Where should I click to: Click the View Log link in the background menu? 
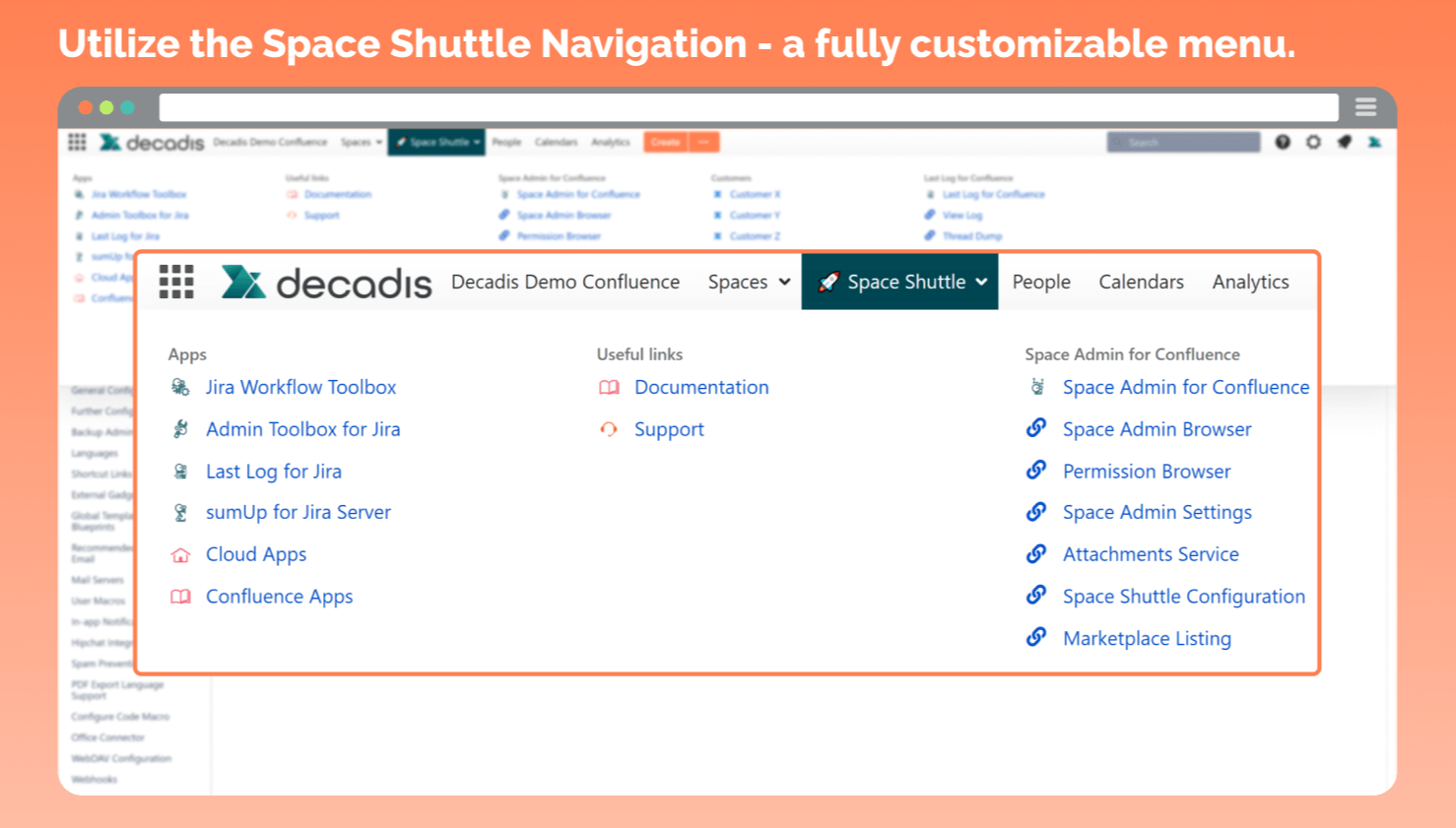point(962,216)
